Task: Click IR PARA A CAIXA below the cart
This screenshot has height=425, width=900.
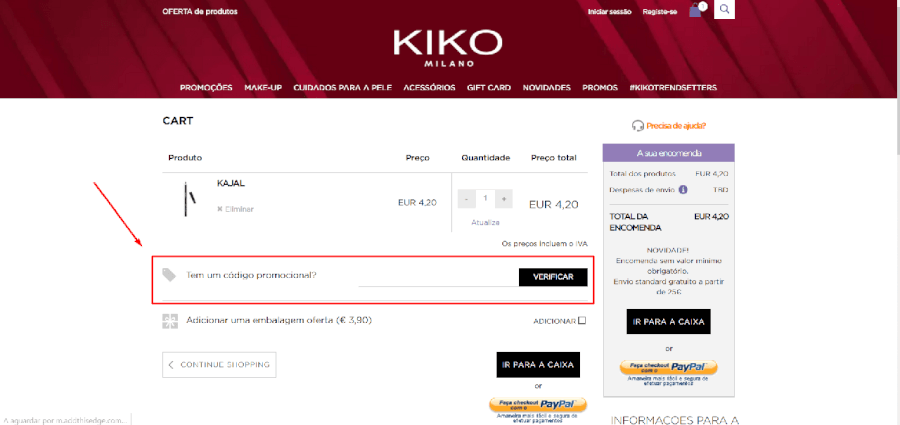Action: (x=538, y=365)
